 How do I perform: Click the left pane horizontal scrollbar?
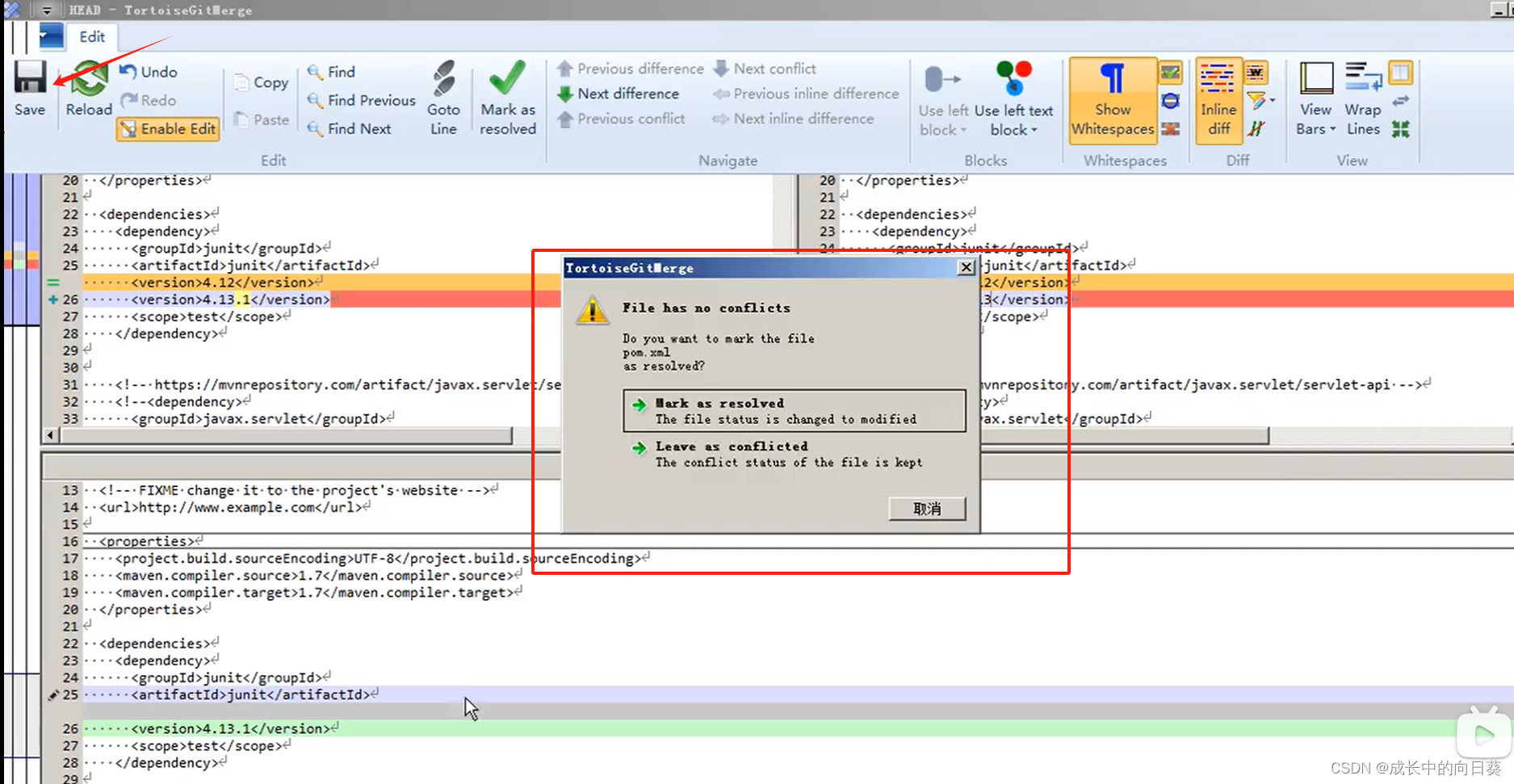coord(287,436)
